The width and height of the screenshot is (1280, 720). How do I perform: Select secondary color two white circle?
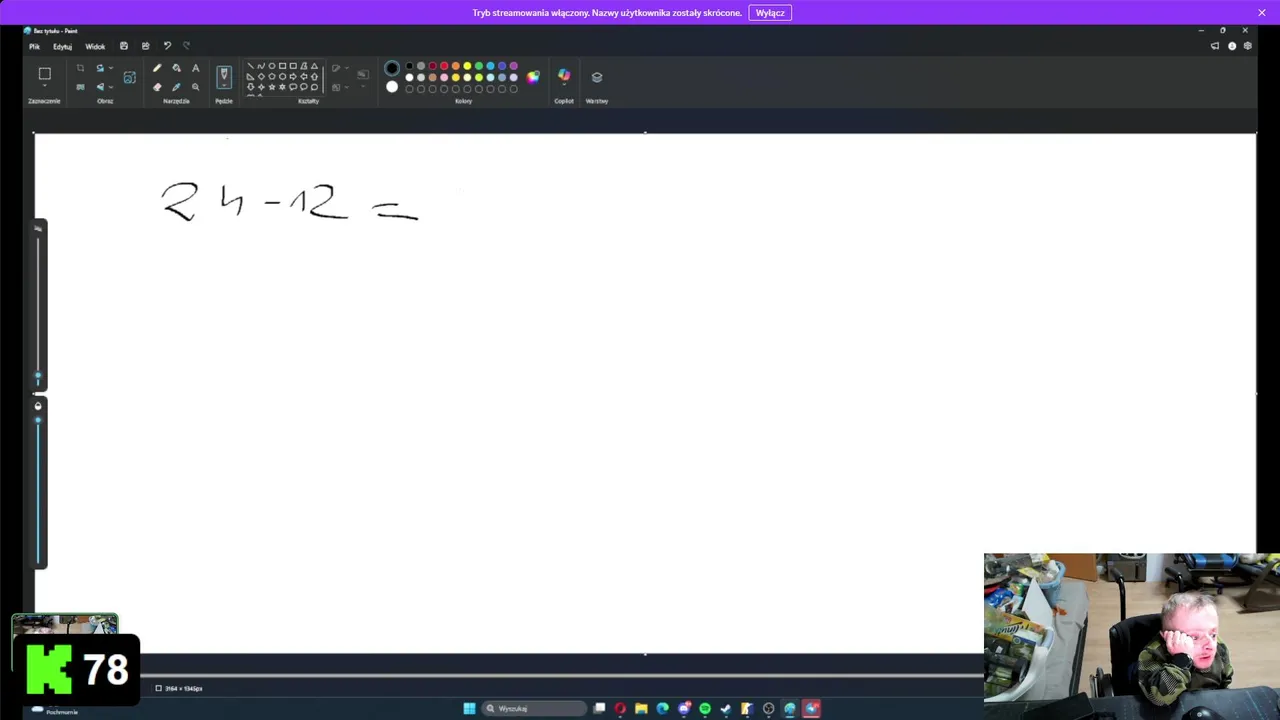click(392, 87)
